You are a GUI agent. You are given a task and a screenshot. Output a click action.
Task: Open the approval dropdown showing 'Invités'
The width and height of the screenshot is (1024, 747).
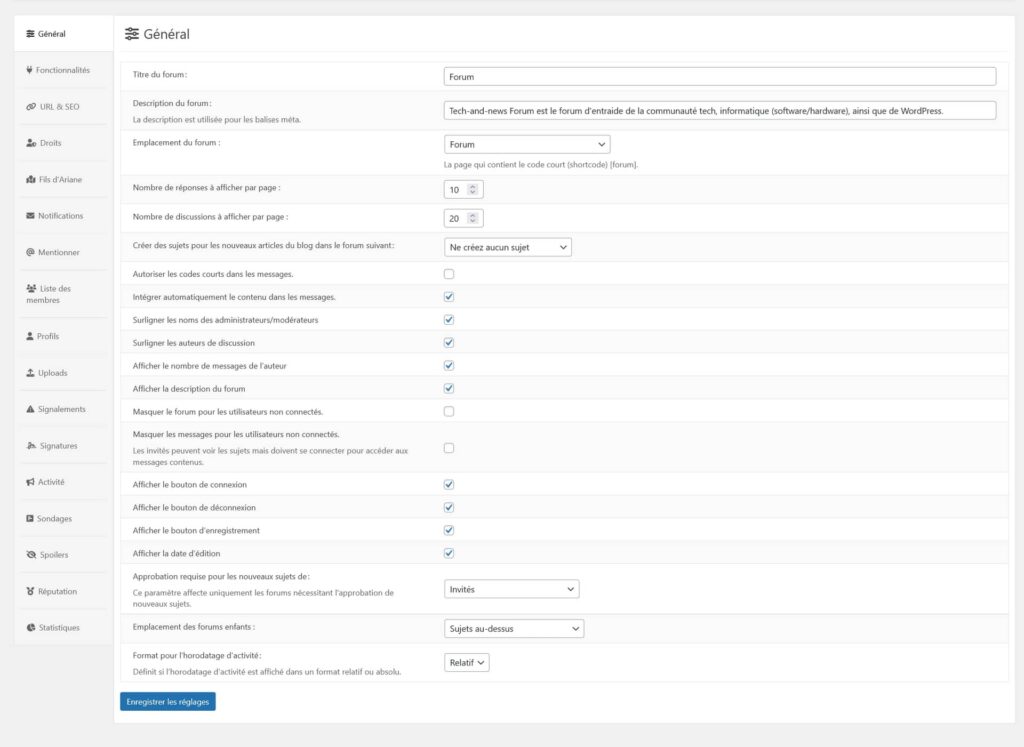coord(511,588)
